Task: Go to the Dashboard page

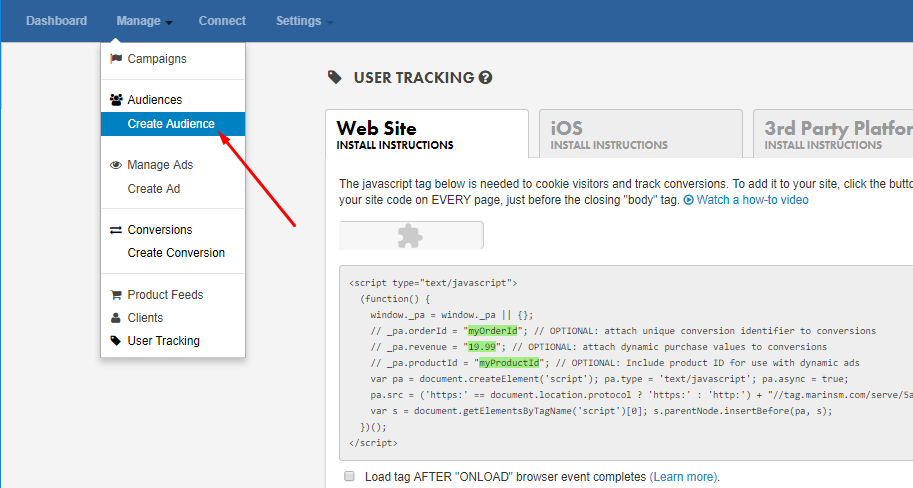Action: 56,21
